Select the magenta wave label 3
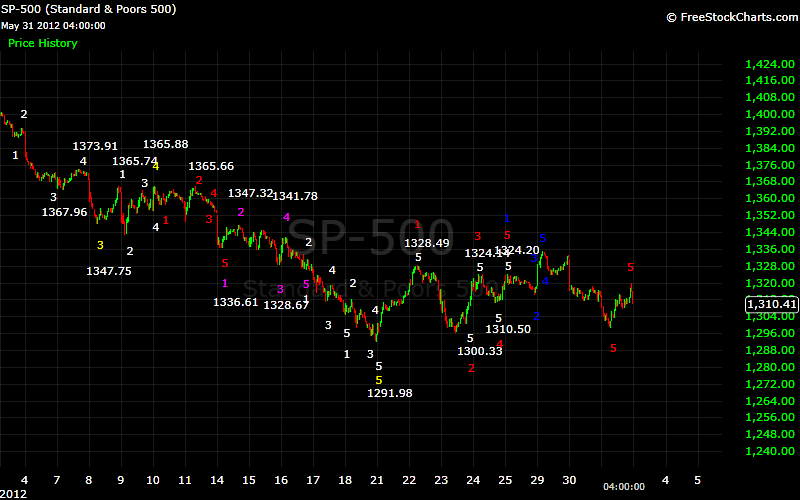The width and height of the screenshot is (800, 500). 280,289
